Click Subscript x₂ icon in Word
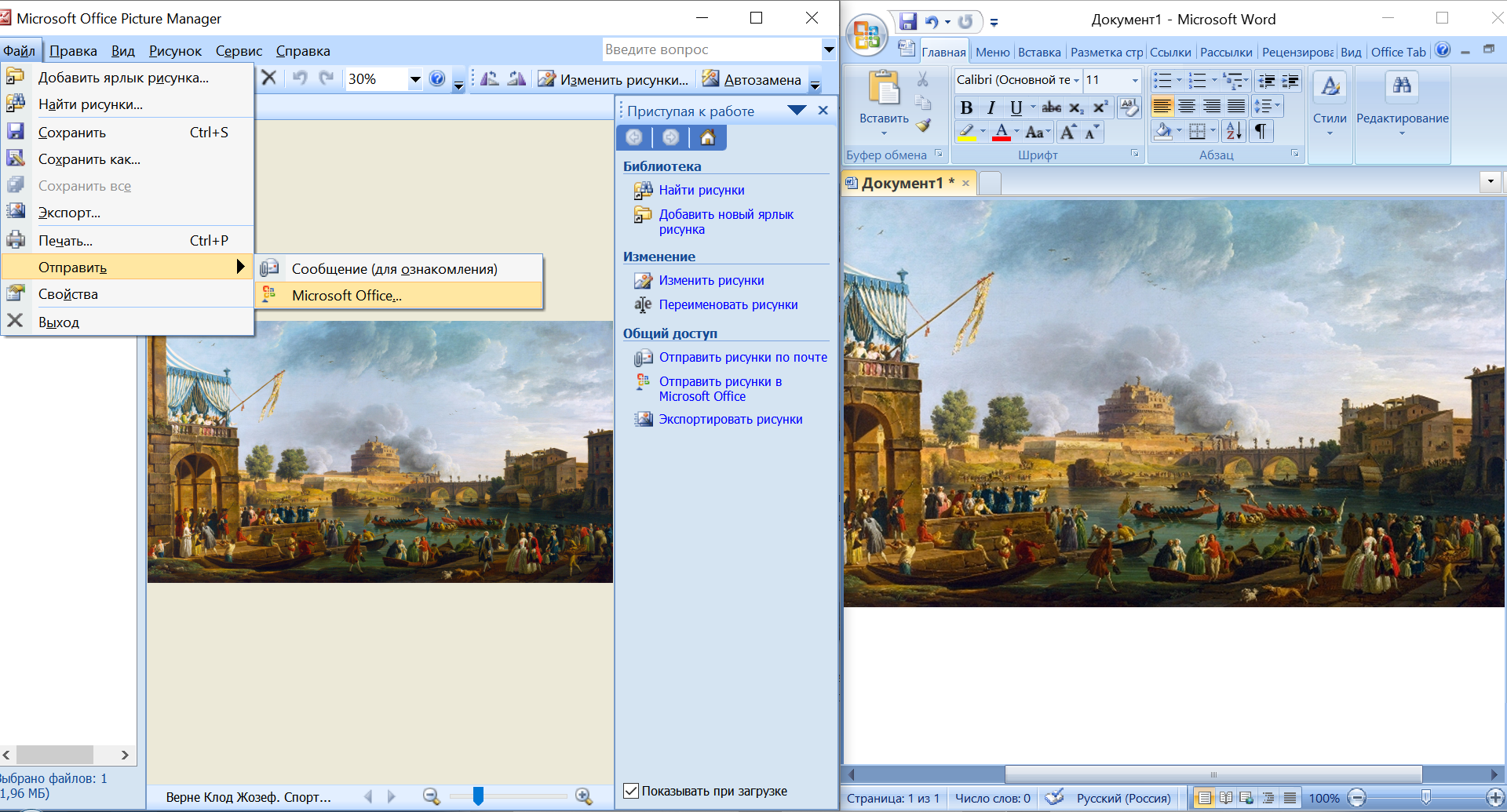The image size is (1507, 812). [1076, 107]
